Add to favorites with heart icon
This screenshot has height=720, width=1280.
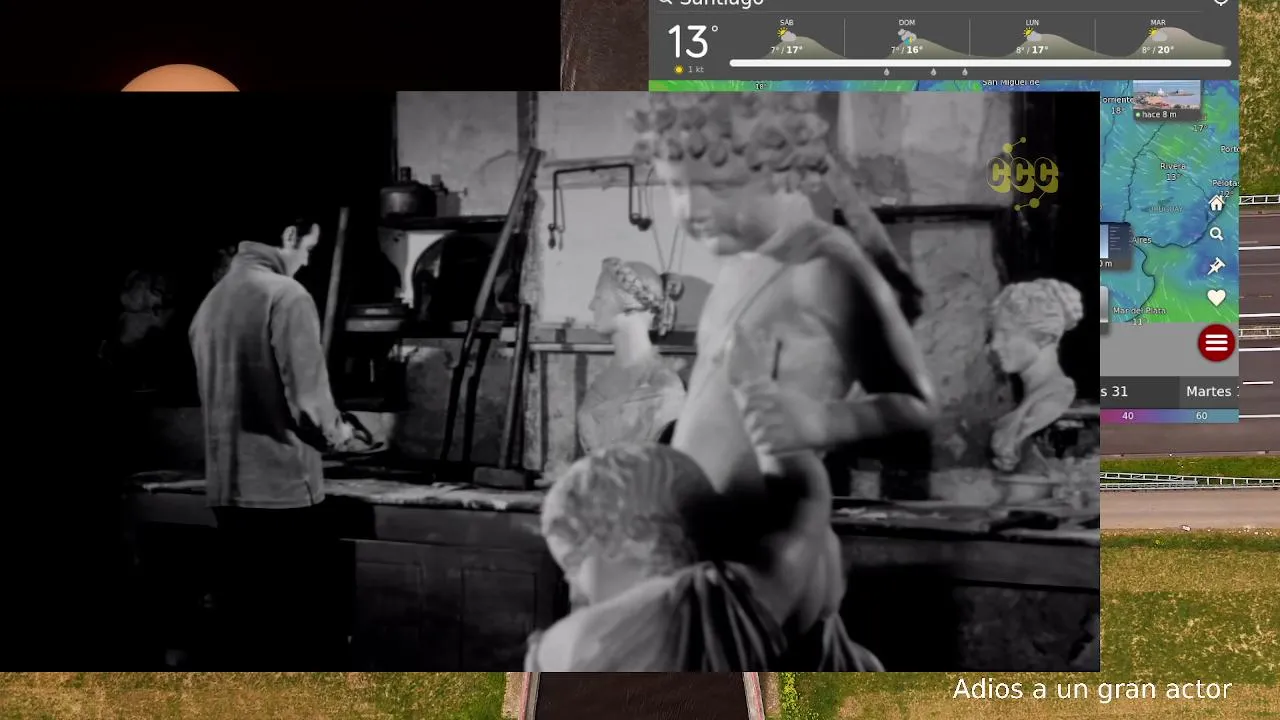(x=1216, y=298)
